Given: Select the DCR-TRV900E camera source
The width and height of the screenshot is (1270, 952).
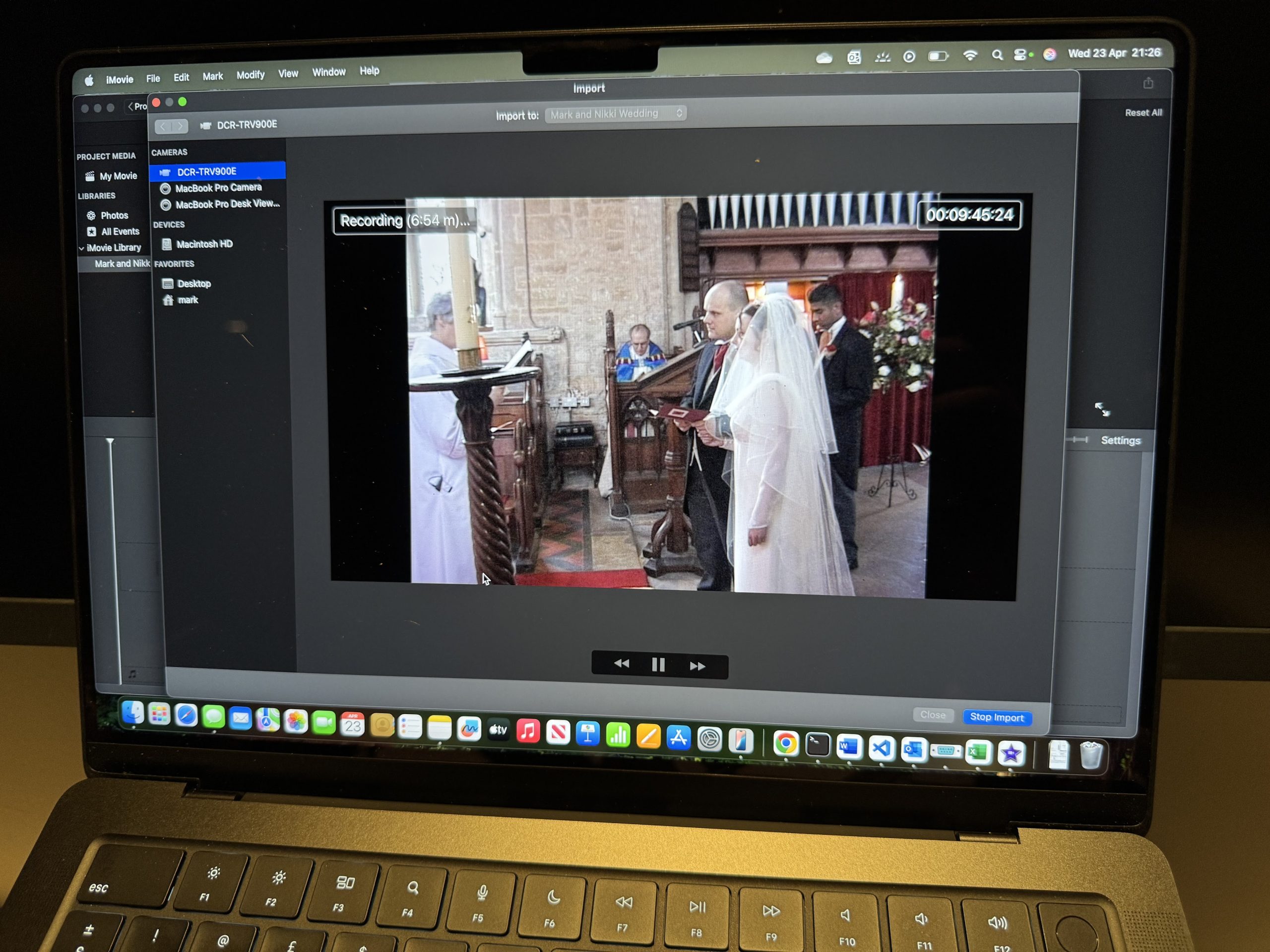Looking at the screenshot, I should coord(208,171).
